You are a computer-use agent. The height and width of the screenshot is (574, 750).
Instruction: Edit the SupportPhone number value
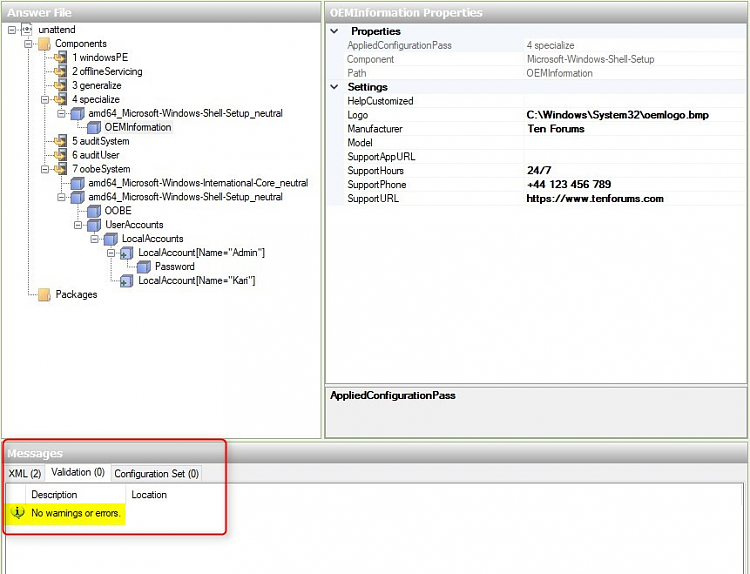click(634, 185)
